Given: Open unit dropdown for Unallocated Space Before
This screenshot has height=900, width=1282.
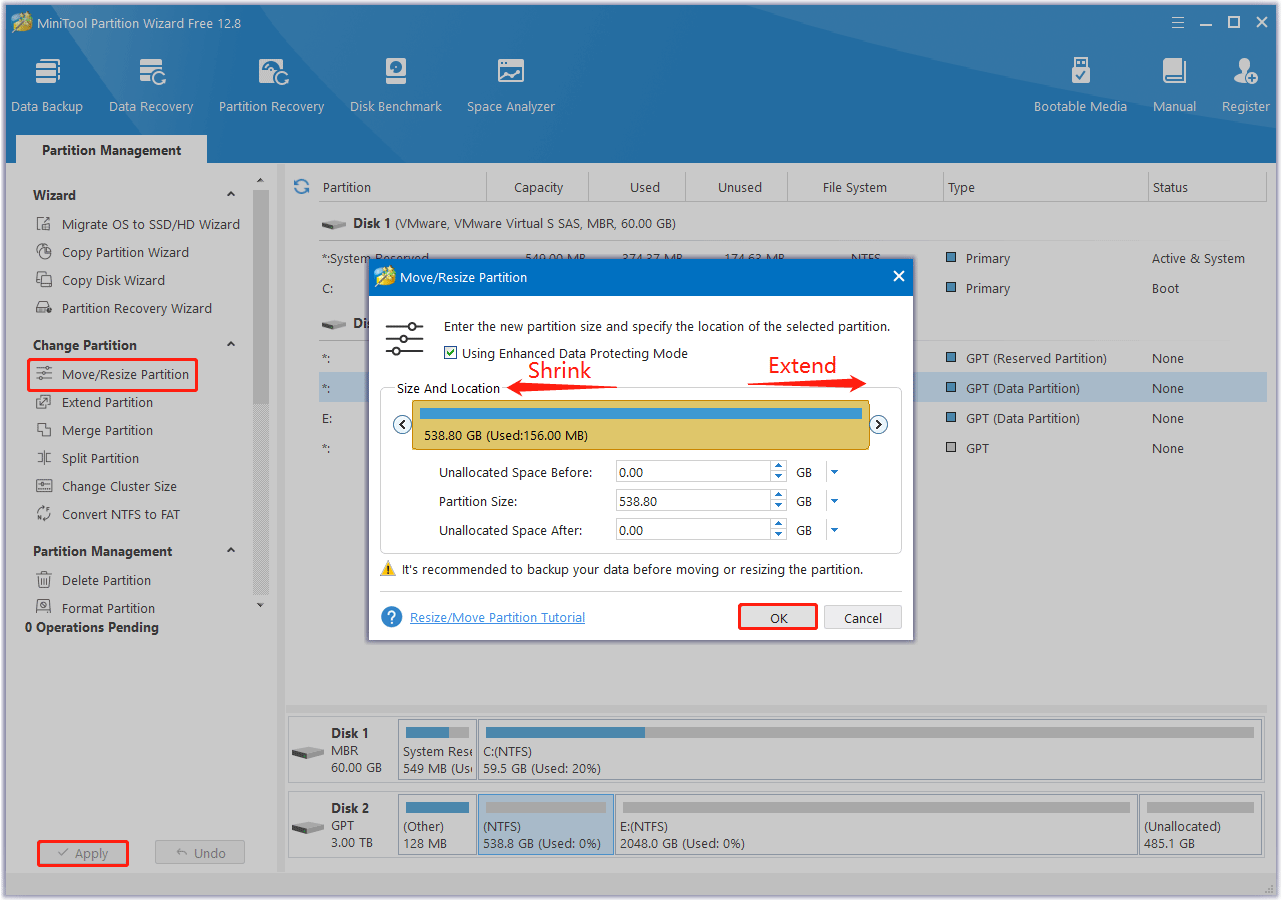Looking at the screenshot, I should [834, 472].
